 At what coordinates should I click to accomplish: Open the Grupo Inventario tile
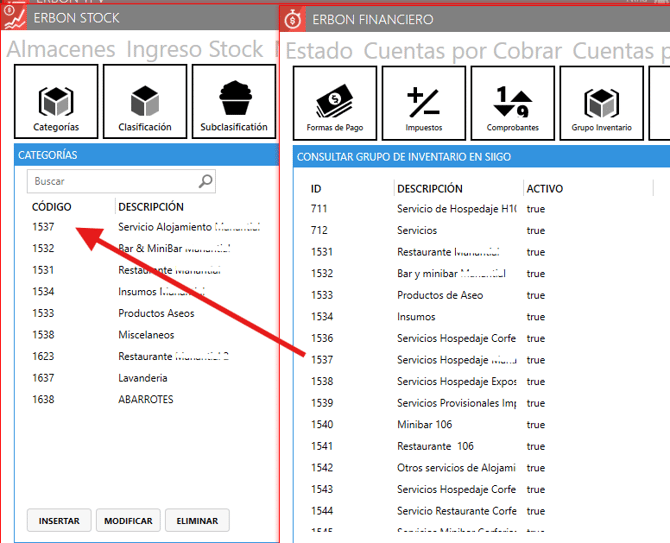[601, 103]
